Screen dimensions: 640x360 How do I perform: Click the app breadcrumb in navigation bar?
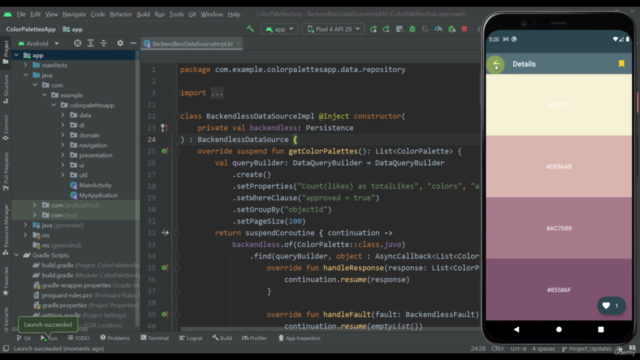point(73,29)
